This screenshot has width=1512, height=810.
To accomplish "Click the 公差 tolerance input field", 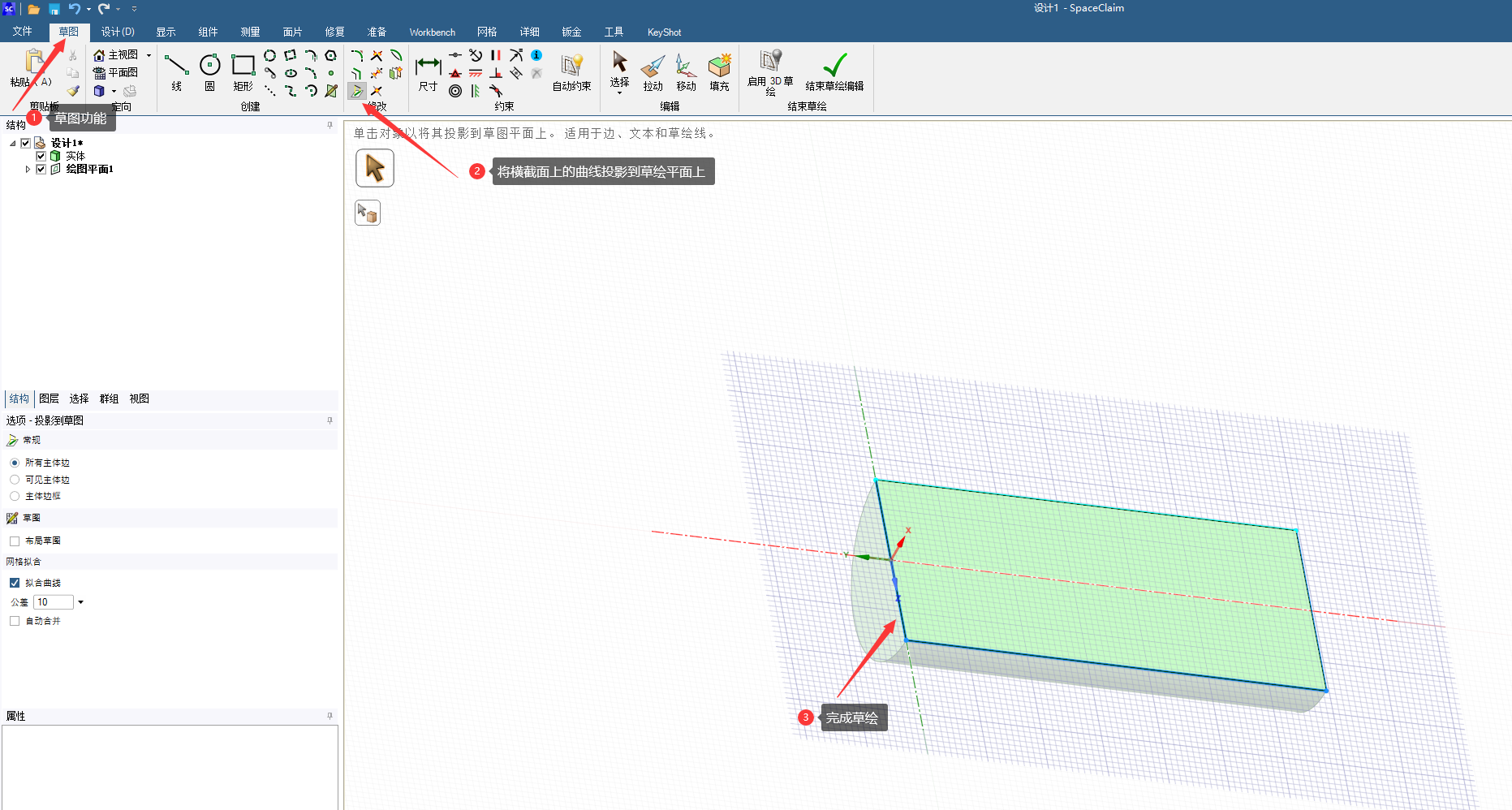I will tap(53, 602).
